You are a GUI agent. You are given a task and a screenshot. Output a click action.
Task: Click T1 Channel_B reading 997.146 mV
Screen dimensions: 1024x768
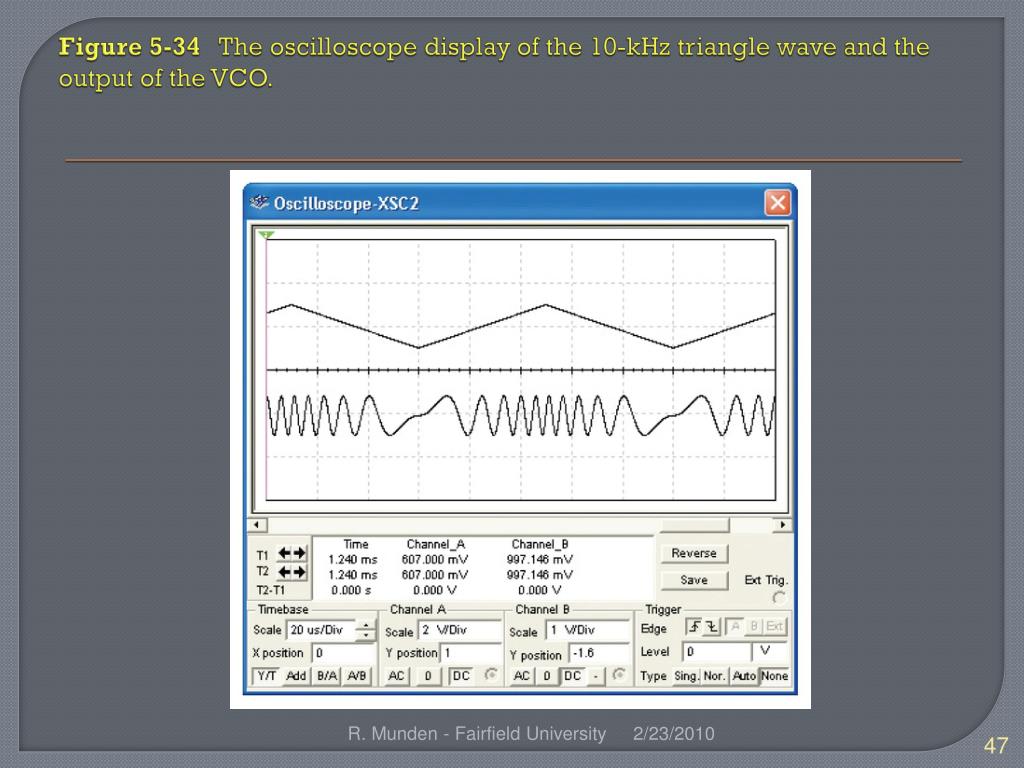tap(540, 560)
